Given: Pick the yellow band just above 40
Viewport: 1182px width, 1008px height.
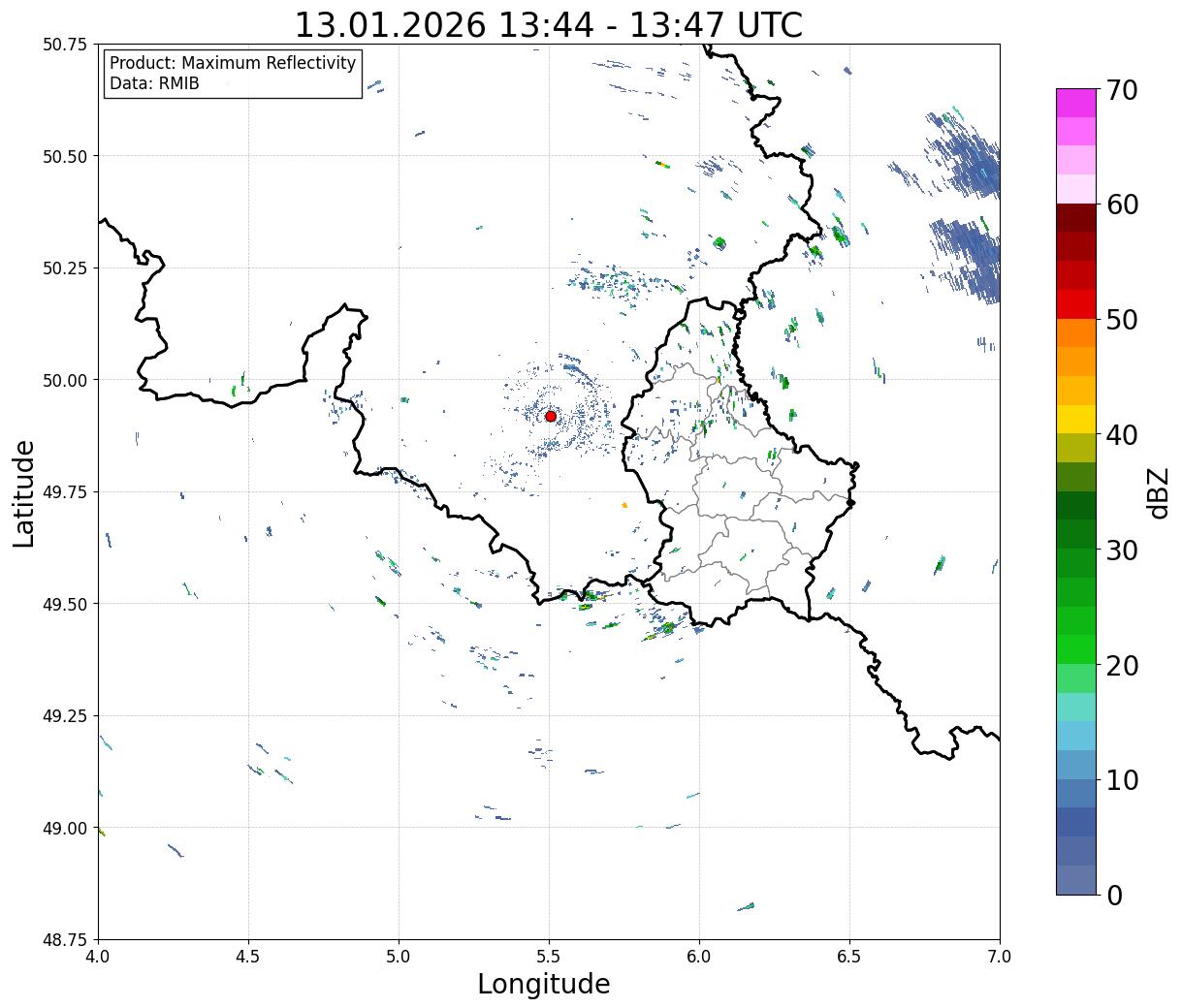Looking at the screenshot, I should pos(1076,420).
